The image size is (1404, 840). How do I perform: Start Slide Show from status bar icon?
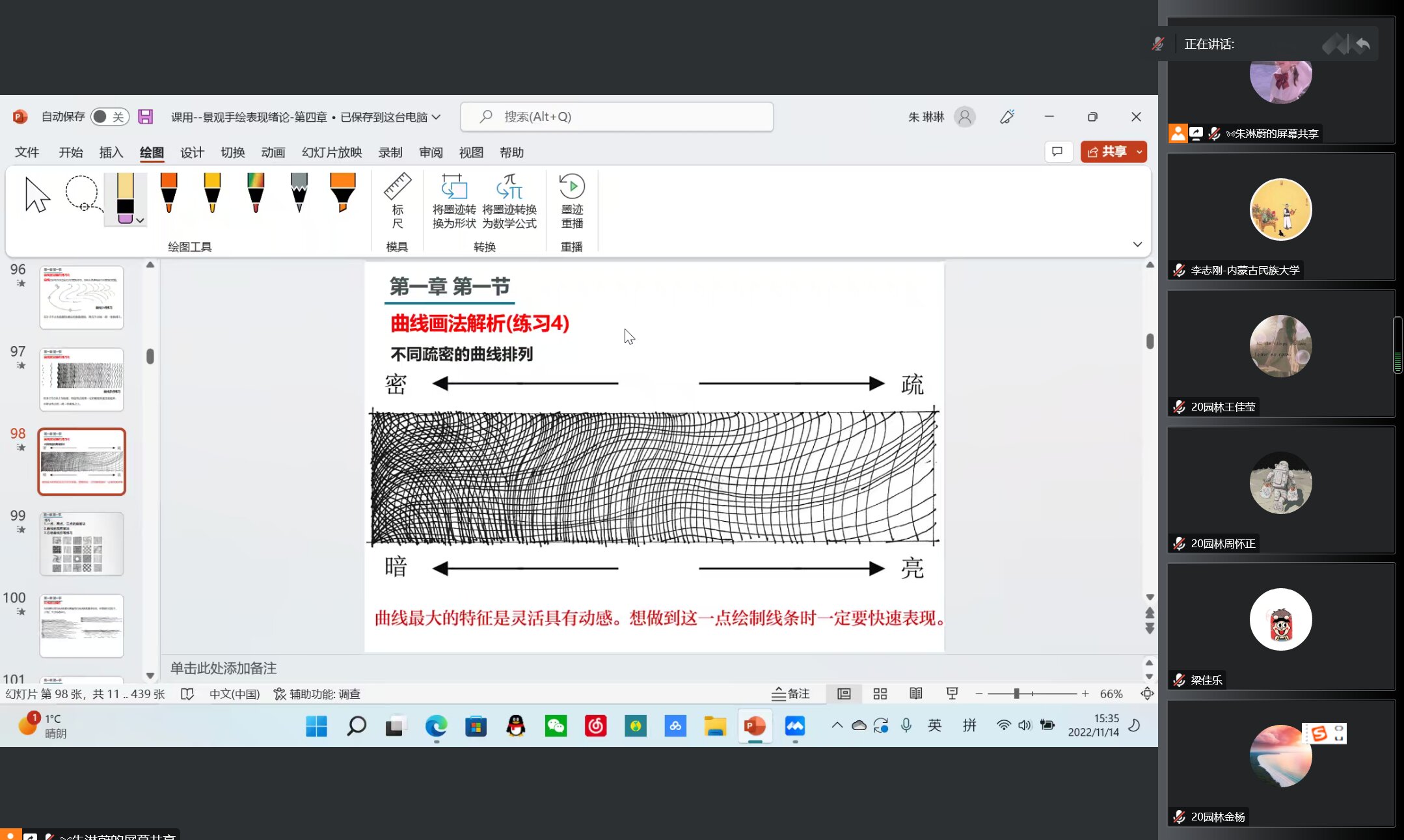point(952,694)
